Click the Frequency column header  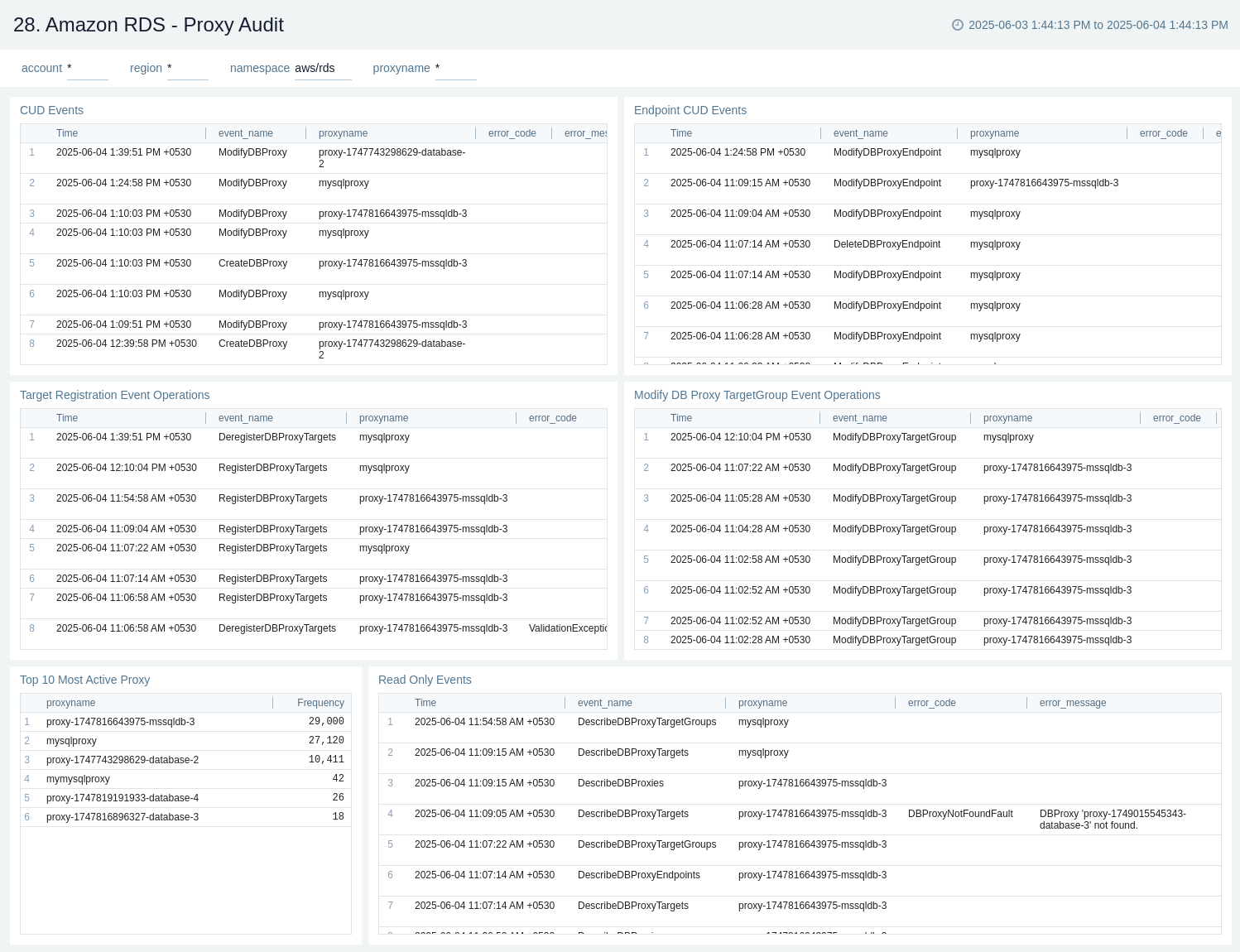click(x=320, y=702)
